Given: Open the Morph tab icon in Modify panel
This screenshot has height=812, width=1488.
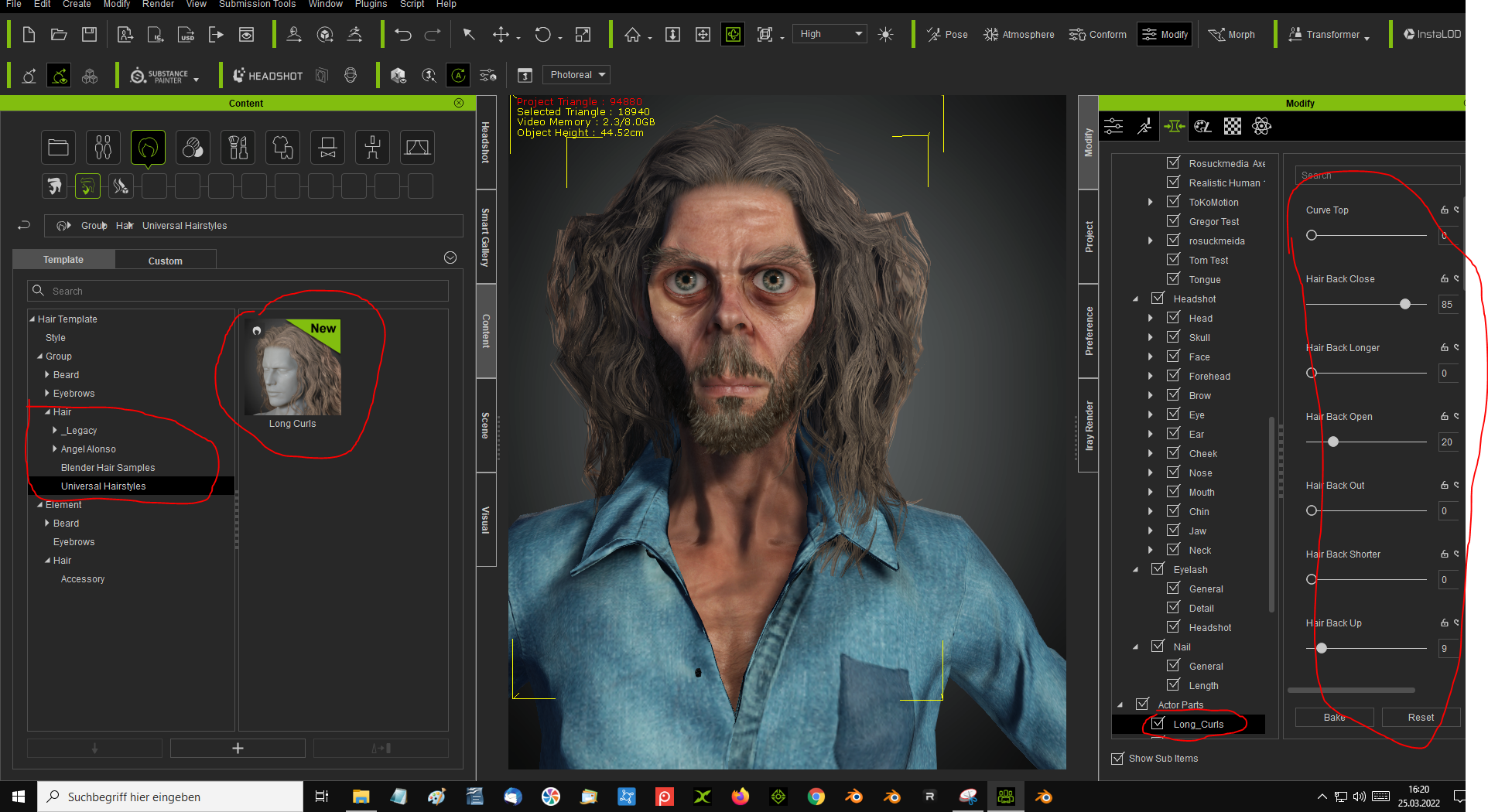Looking at the screenshot, I should coord(1174,126).
